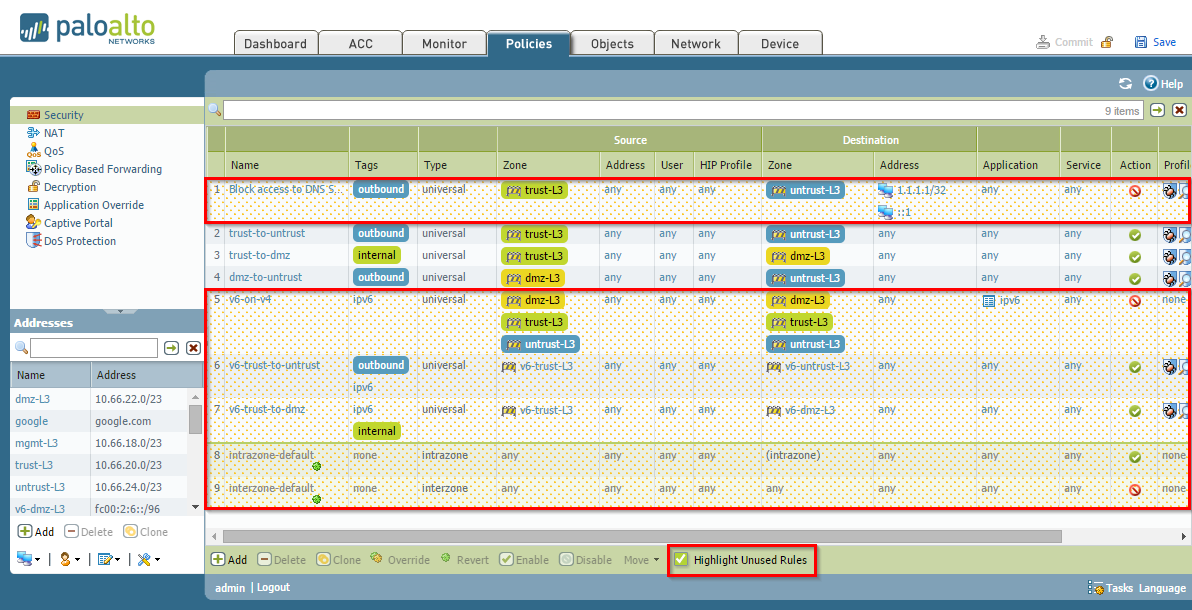Collapse the panel splitter above Addresses

pyautogui.click(x=121, y=311)
